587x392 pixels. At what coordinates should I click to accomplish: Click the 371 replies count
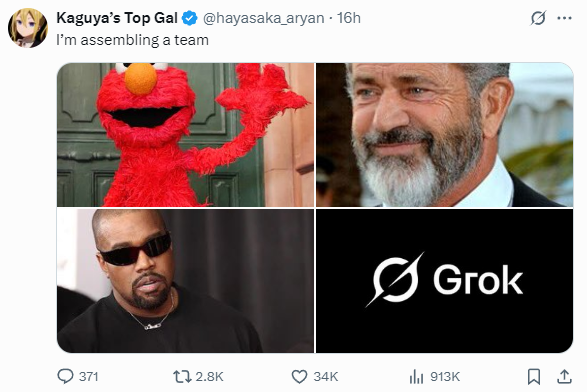(x=89, y=376)
